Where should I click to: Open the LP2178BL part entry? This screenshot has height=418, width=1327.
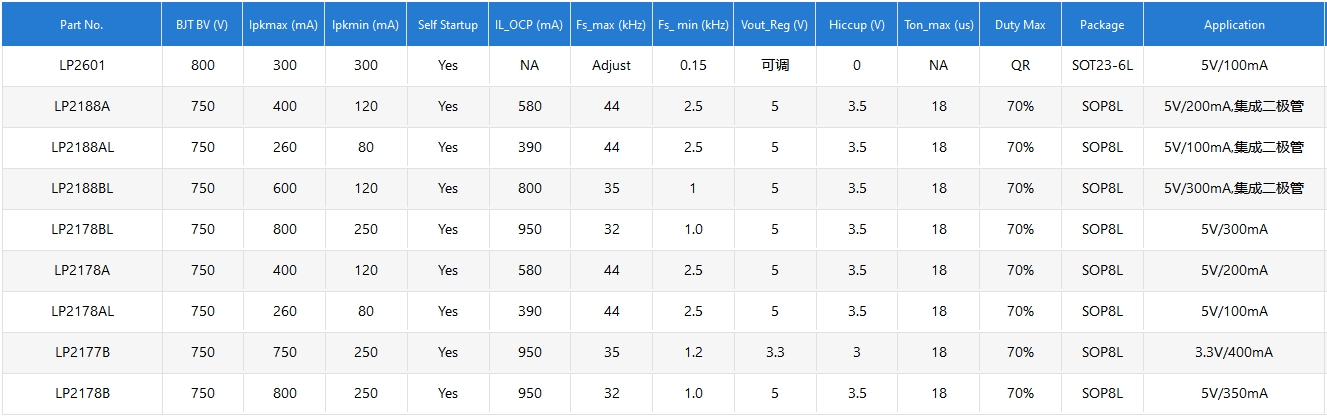(x=82, y=229)
